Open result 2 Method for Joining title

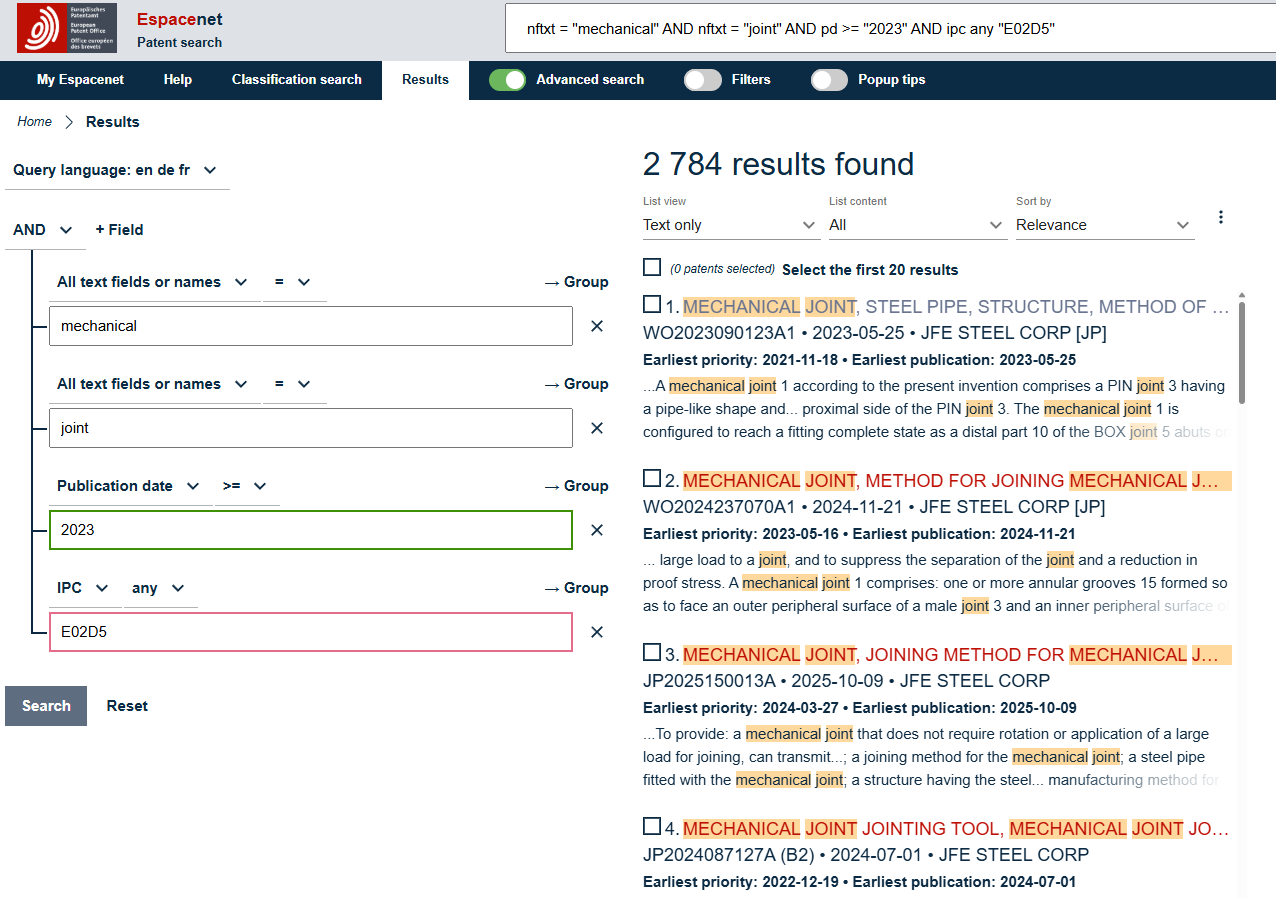coord(956,481)
